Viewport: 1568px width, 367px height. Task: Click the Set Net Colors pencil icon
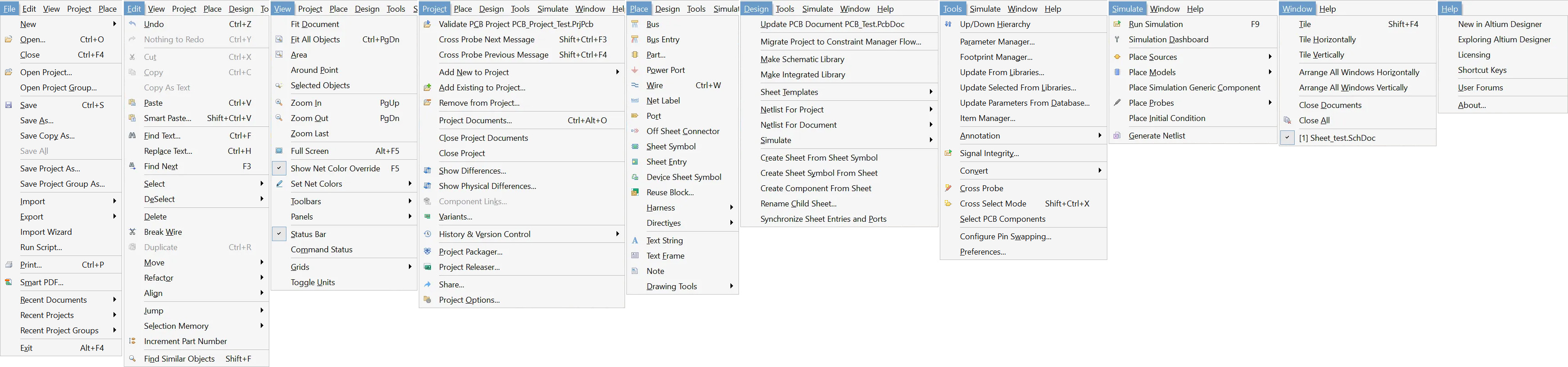tap(279, 183)
